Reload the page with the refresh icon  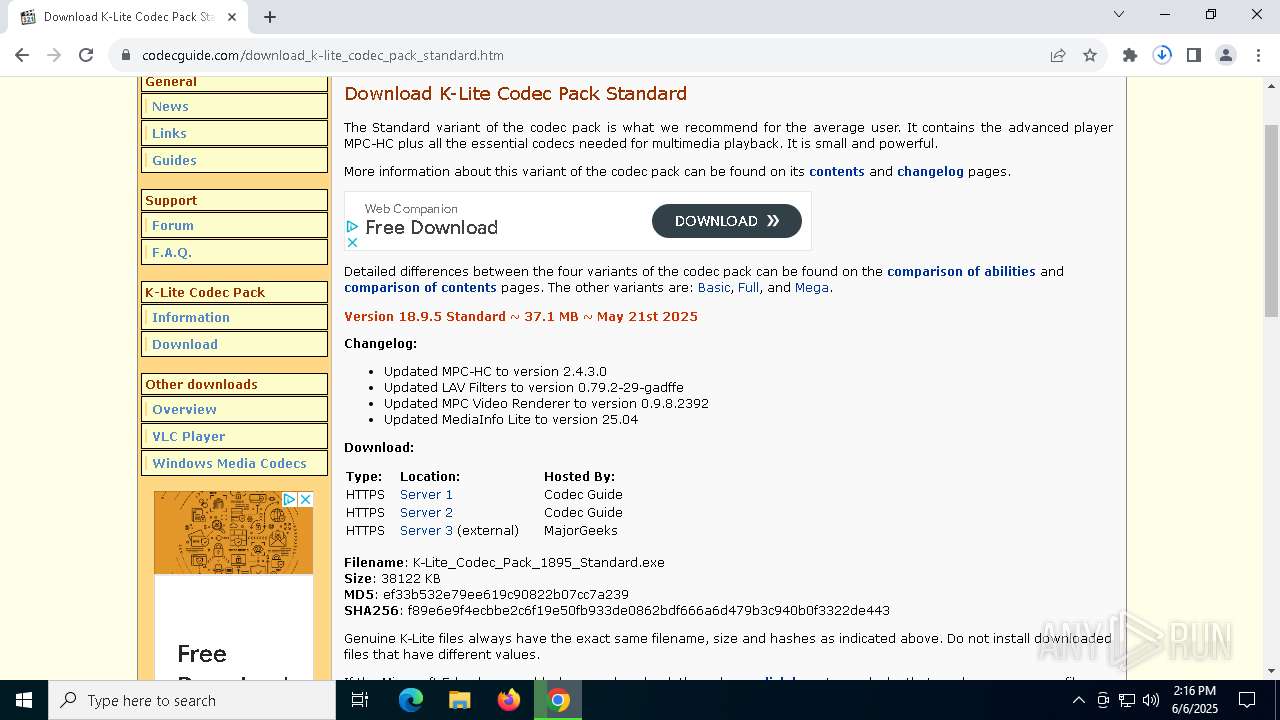[x=86, y=55]
